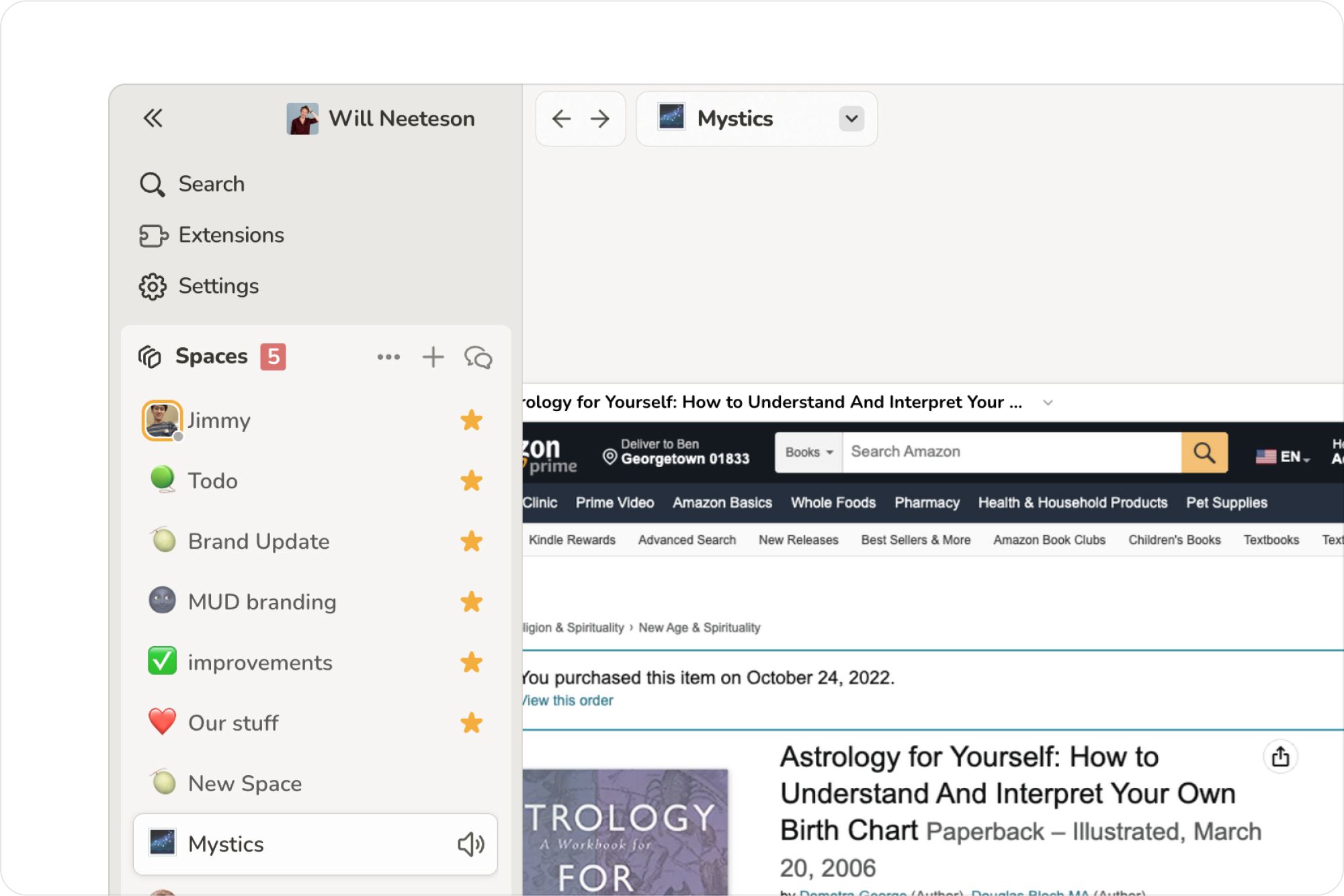Unstar the Brand Update space

coord(472,541)
